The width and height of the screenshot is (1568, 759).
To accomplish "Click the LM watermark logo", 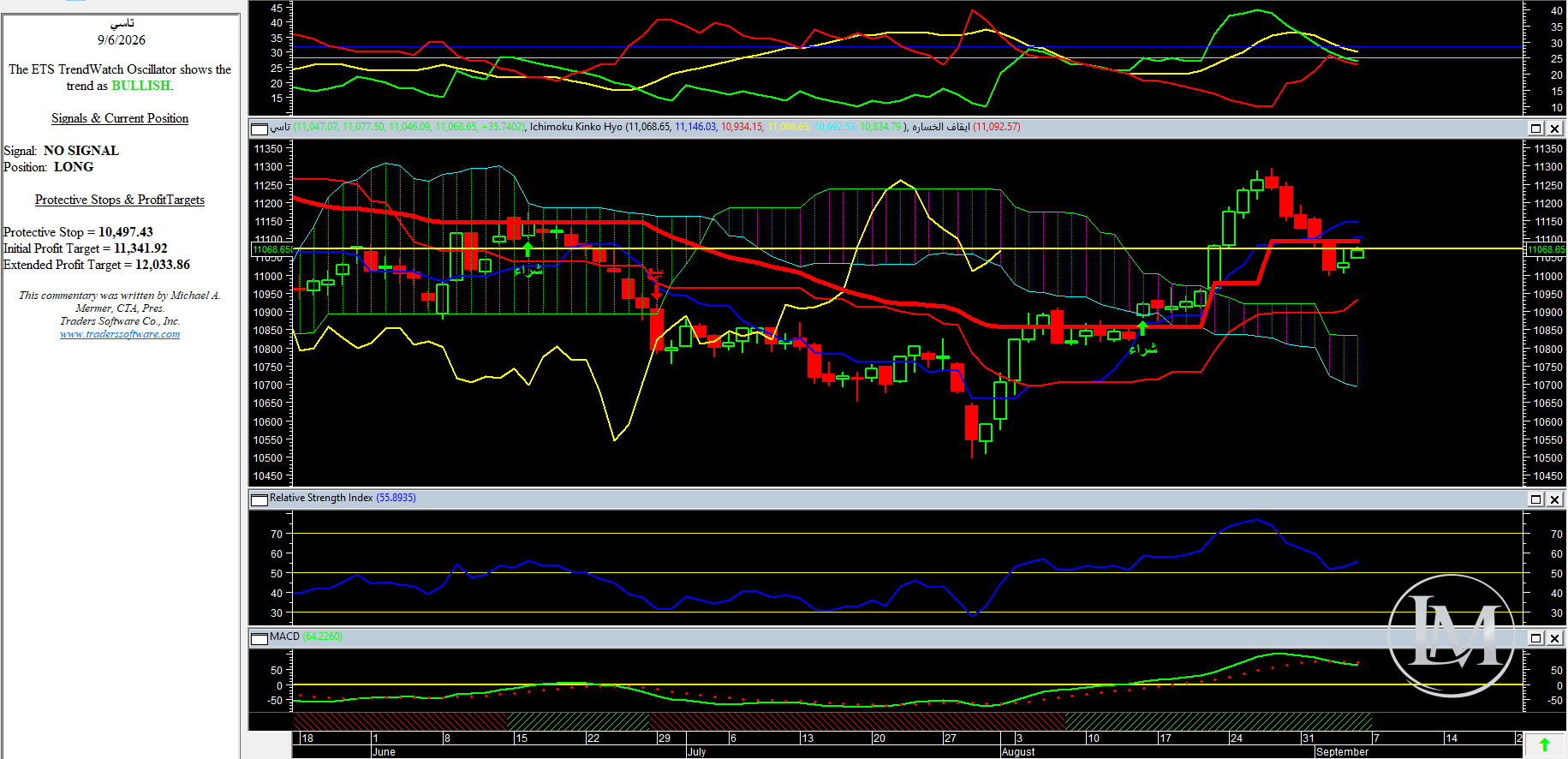I will pyautogui.click(x=1451, y=635).
